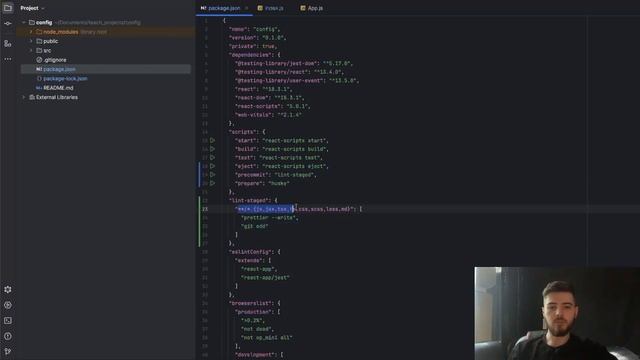
Task: Expand External Libraries node
Action: (x=24, y=97)
